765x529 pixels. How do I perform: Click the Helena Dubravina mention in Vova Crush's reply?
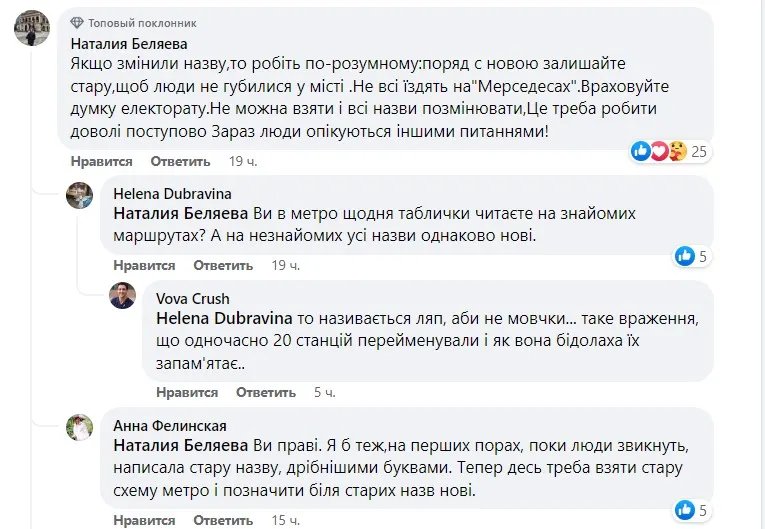(x=224, y=317)
